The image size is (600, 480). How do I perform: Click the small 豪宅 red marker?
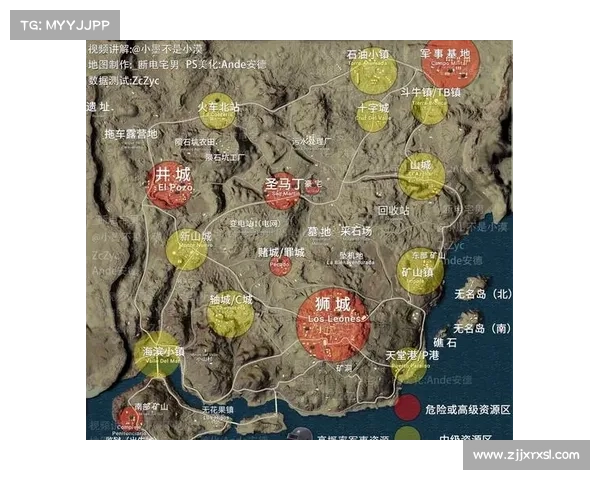click(x=313, y=185)
